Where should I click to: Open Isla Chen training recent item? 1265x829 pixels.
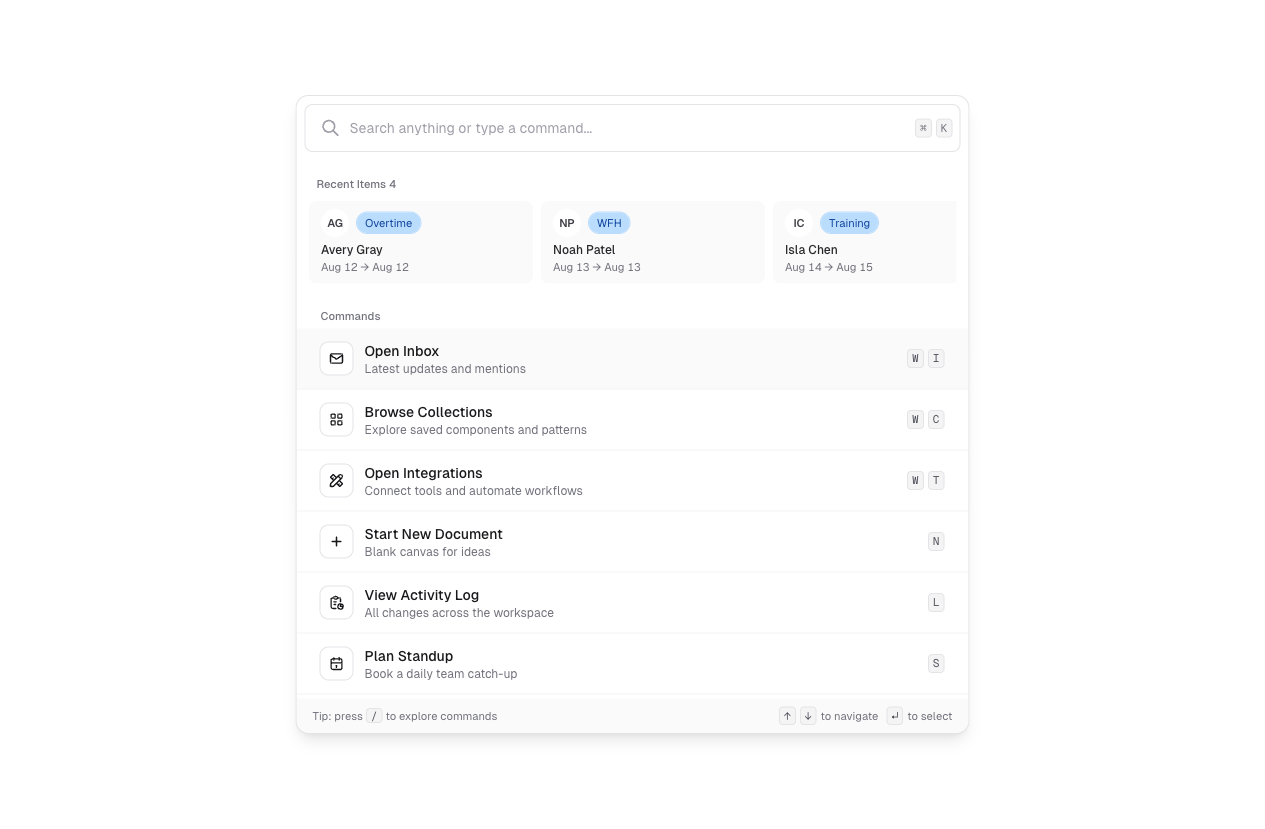click(x=864, y=242)
